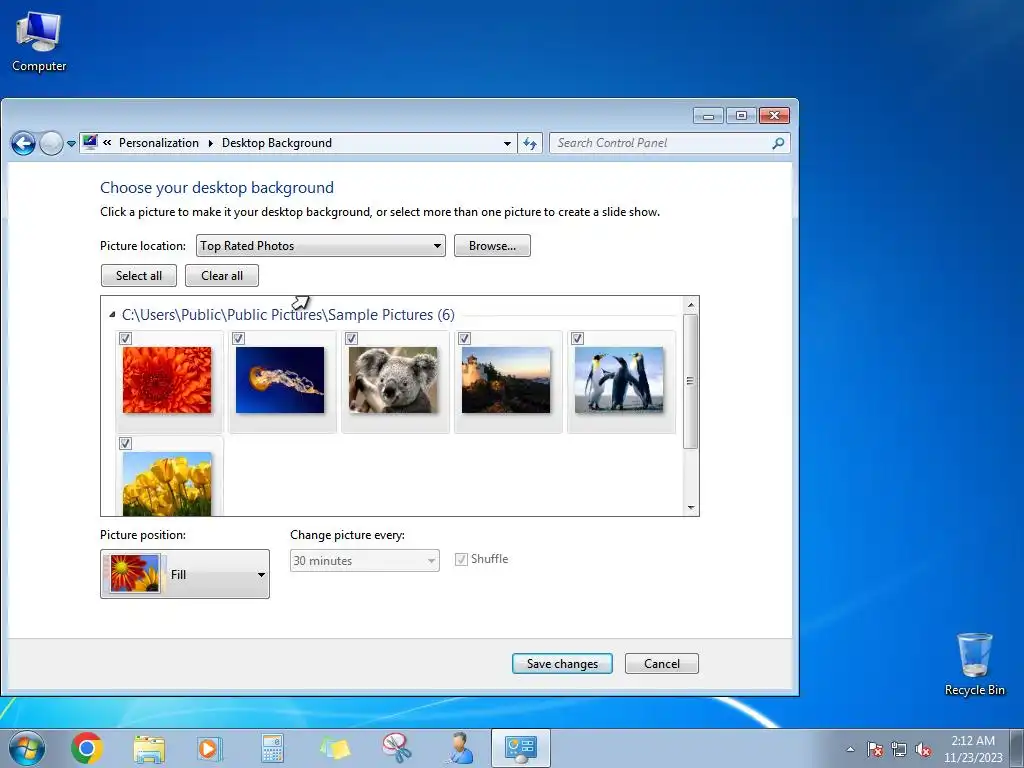Show hidden tray icons arrow
Image resolution: width=1024 pixels, height=768 pixels.
(x=850, y=749)
